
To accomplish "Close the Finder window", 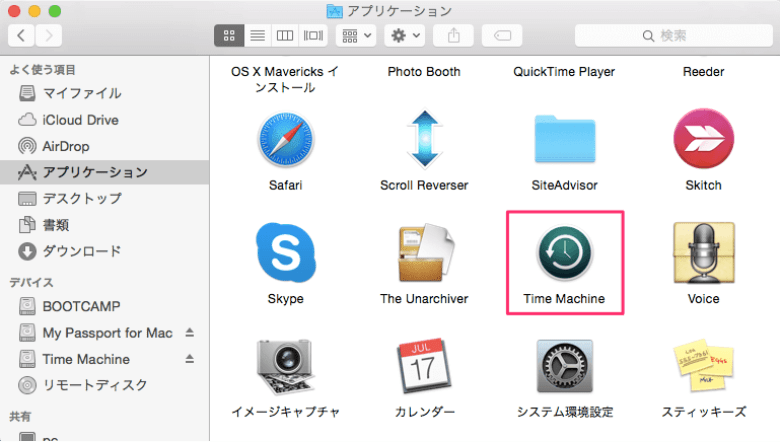I will click(x=14, y=10).
